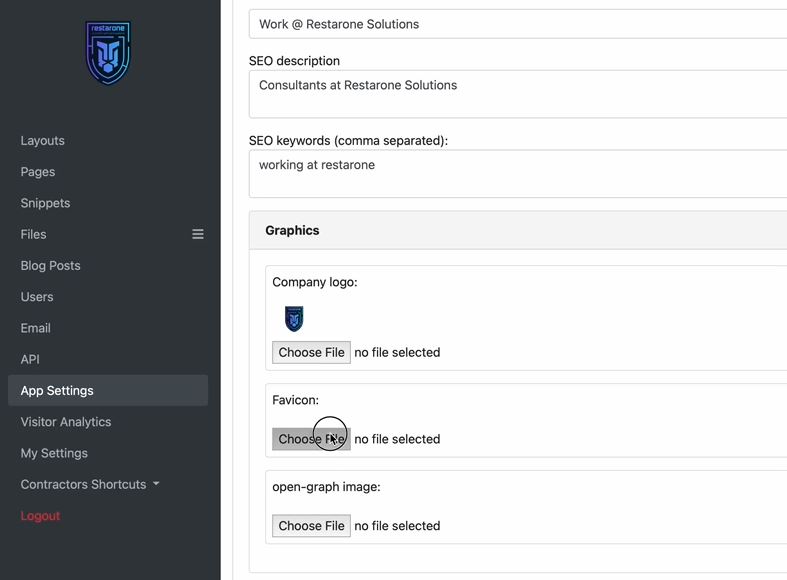The image size is (787, 580).
Task: Open the Email section
Action: (35, 328)
